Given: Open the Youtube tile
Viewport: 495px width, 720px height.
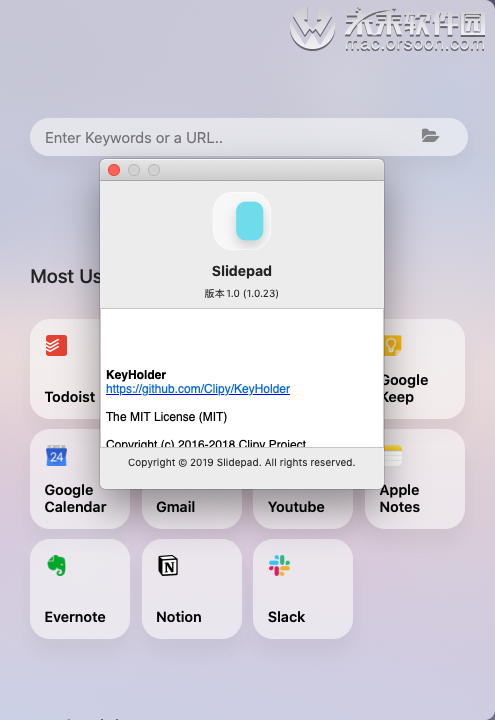Looking at the screenshot, I should click(303, 507).
